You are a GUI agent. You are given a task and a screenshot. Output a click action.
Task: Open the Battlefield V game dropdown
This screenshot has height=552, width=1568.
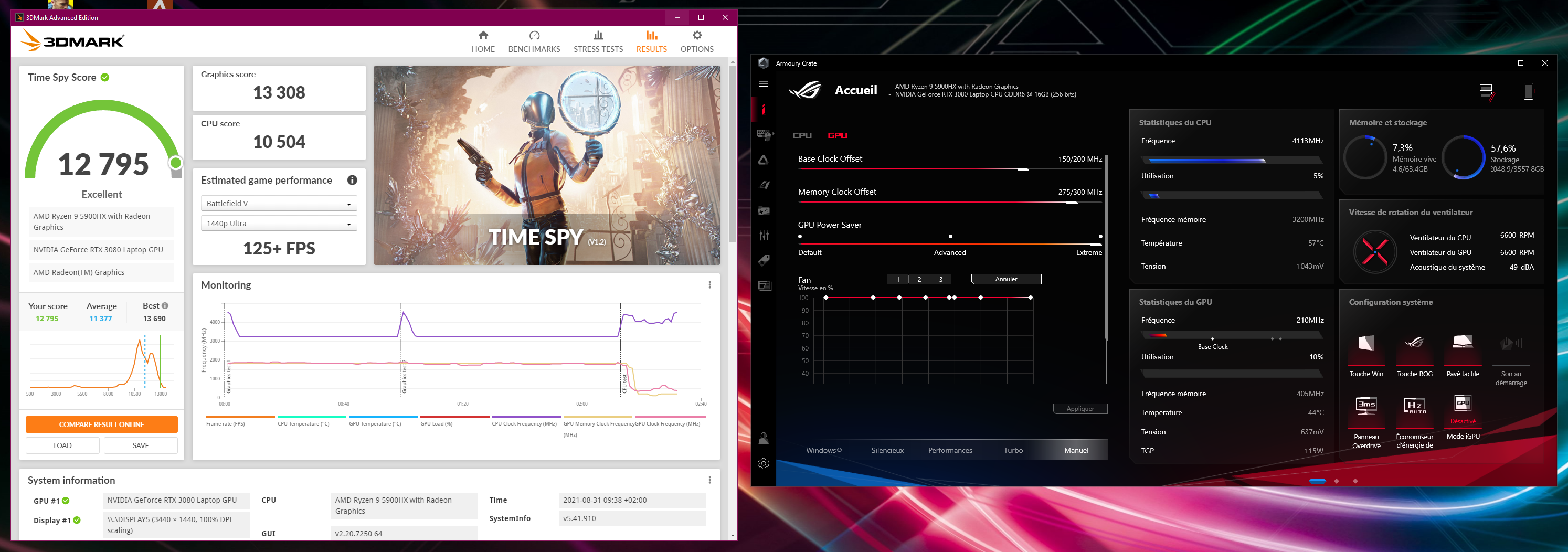pyautogui.click(x=279, y=203)
